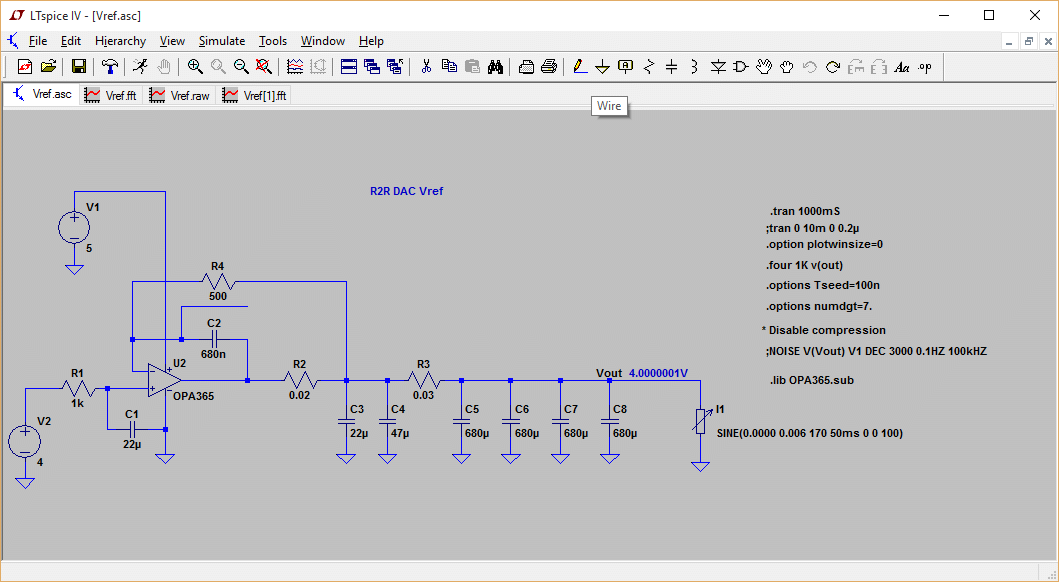This screenshot has width=1059, height=582.
Task: Open Find with the binoculars icon
Action: [x=495, y=67]
